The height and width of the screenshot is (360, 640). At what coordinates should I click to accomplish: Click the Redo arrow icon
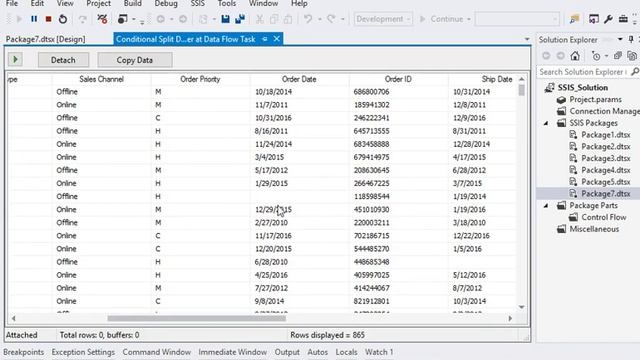(x=331, y=19)
